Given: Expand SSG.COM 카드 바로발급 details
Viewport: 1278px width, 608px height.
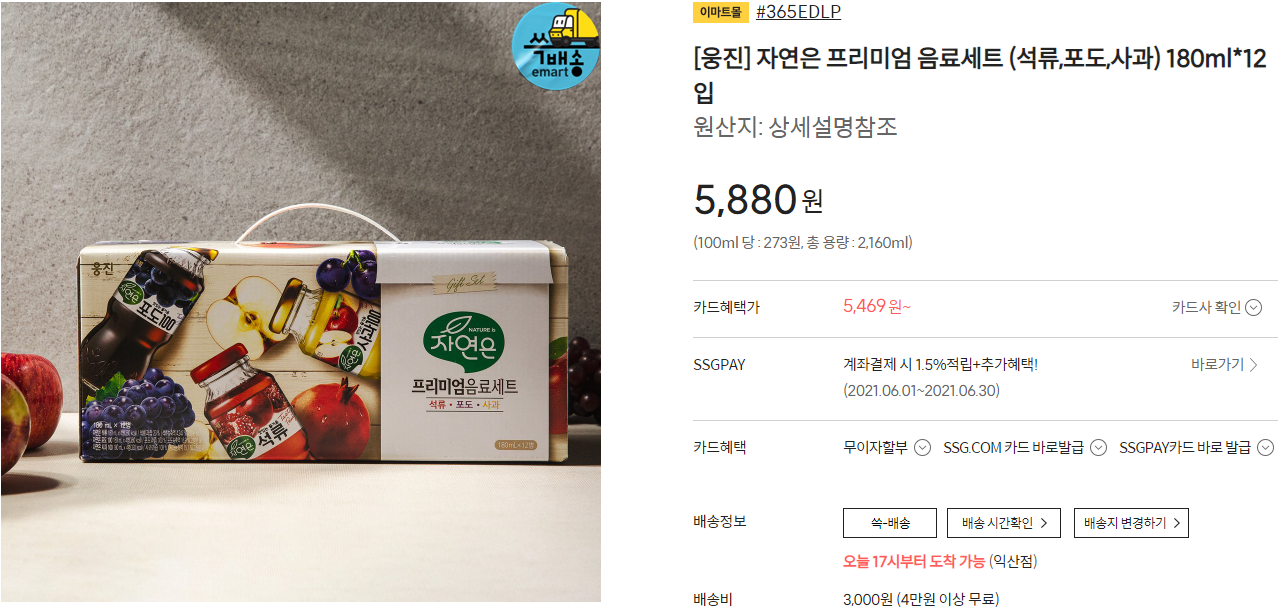Looking at the screenshot, I should click(x=1025, y=447).
